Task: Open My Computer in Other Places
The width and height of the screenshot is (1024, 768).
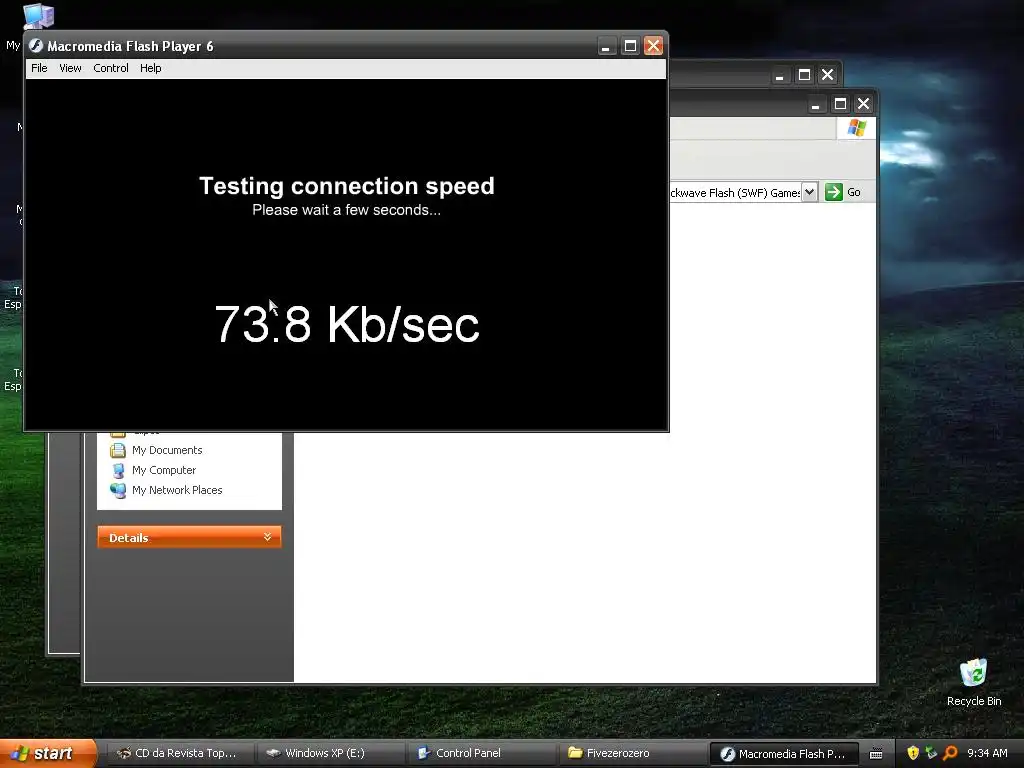Action: pyautogui.click(x=164, y=470)
